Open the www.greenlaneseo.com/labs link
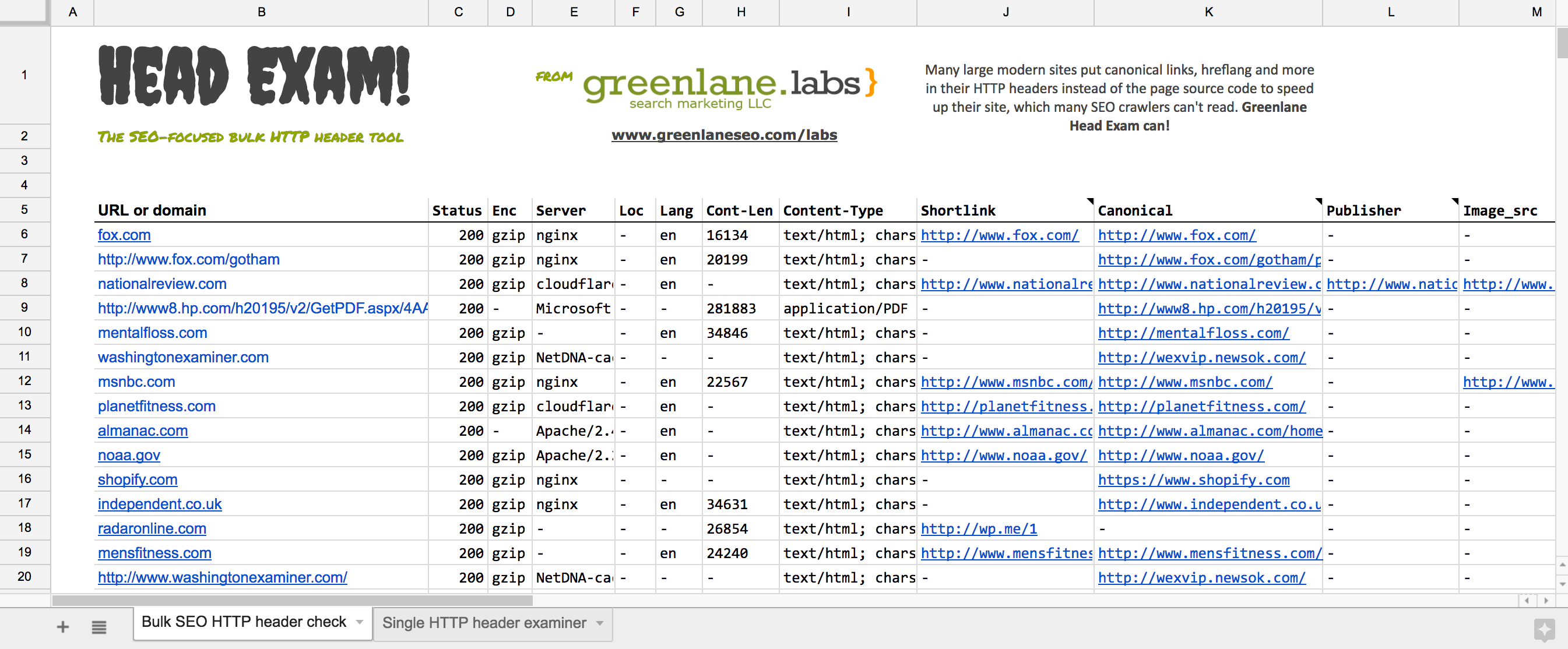The width and height of the screenshot is (1568, 649). [x=724, y=135]
